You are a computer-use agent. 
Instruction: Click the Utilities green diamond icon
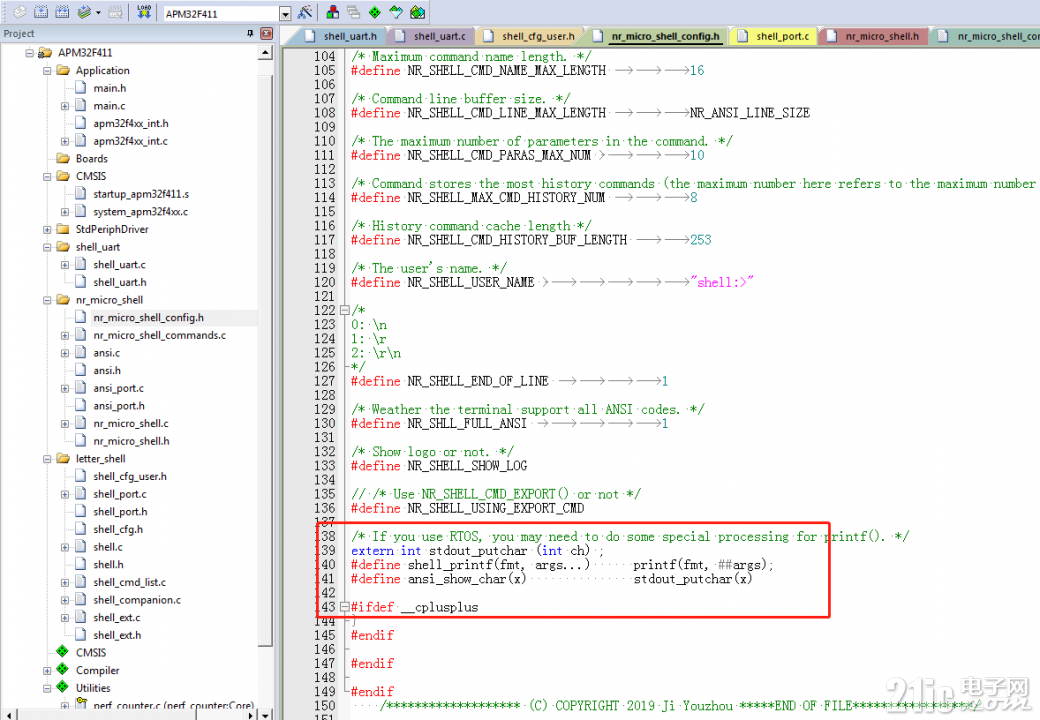62,687
